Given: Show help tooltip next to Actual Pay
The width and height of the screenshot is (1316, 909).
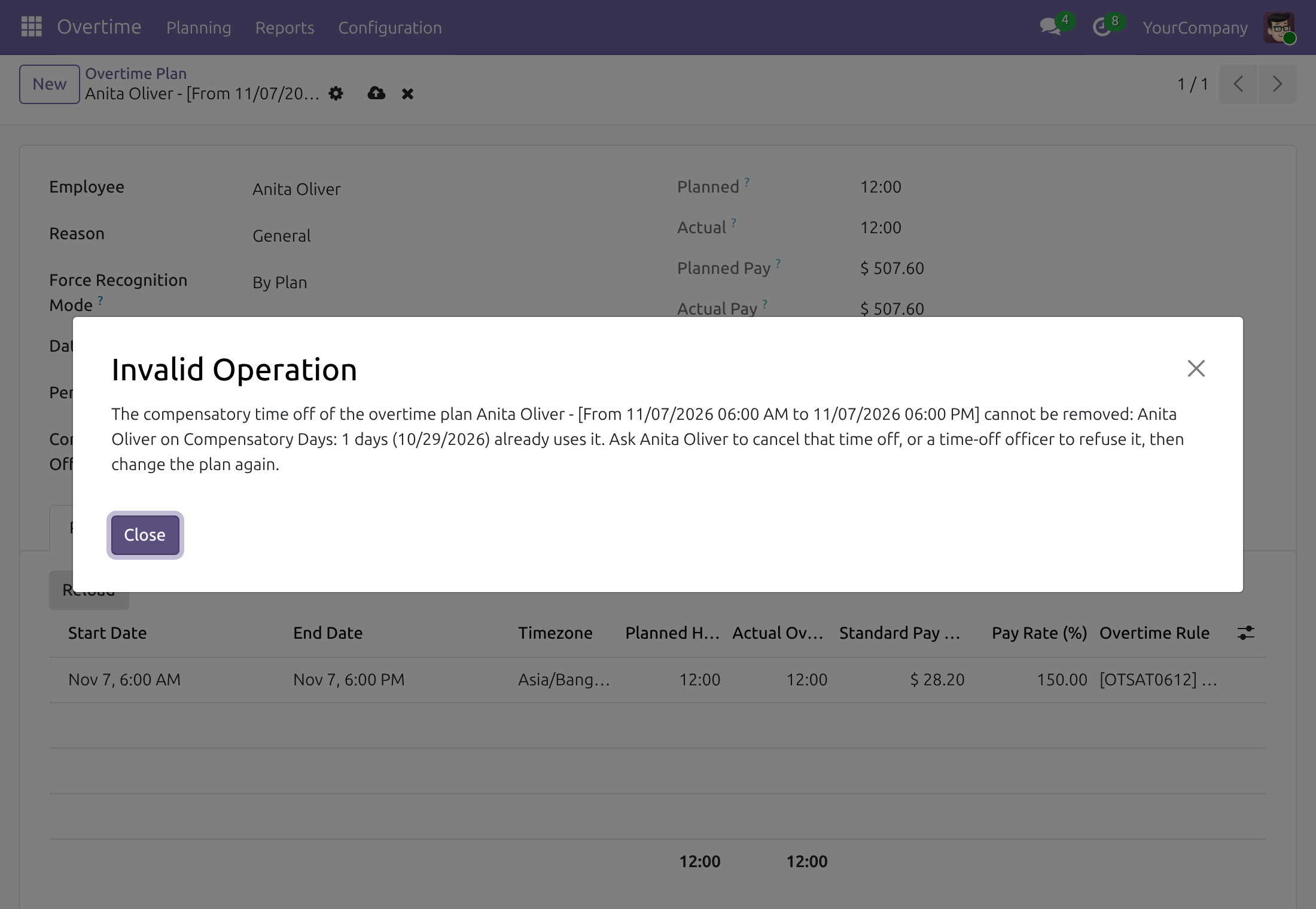Looking at the screenshot, I should tap(764, 304).
